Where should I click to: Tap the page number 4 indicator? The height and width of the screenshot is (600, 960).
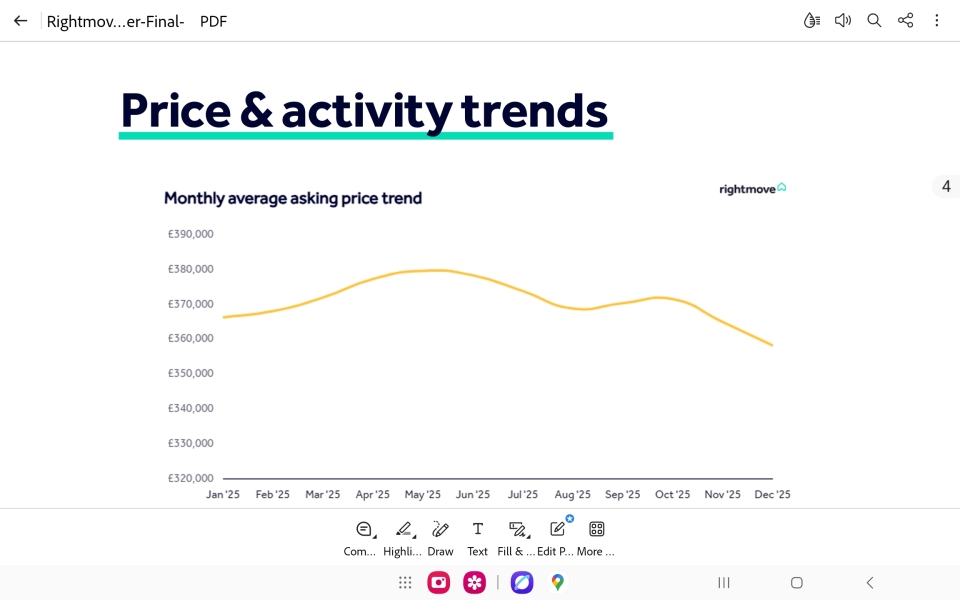point(946,186)
